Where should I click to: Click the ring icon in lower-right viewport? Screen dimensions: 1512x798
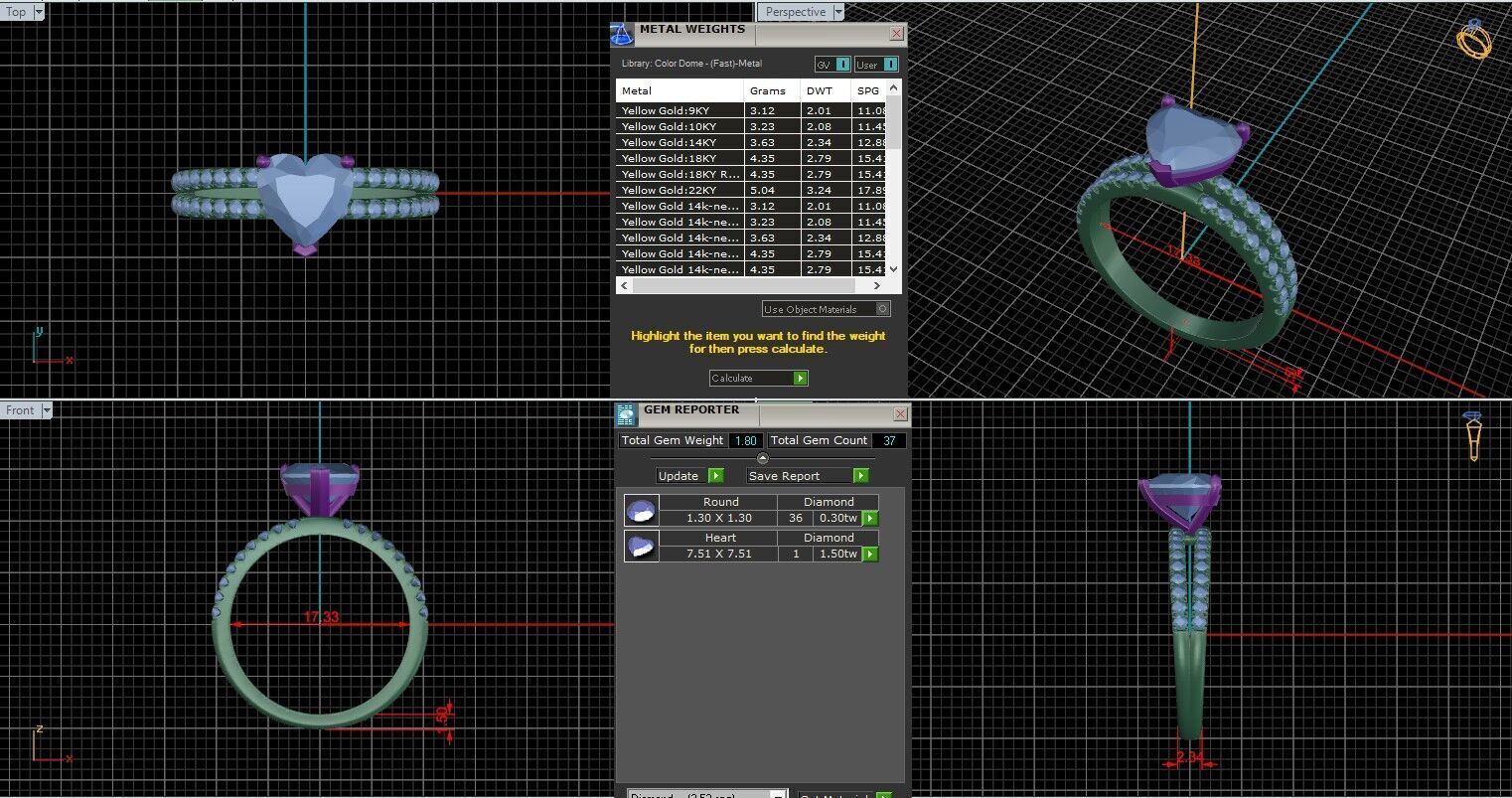1473,435
